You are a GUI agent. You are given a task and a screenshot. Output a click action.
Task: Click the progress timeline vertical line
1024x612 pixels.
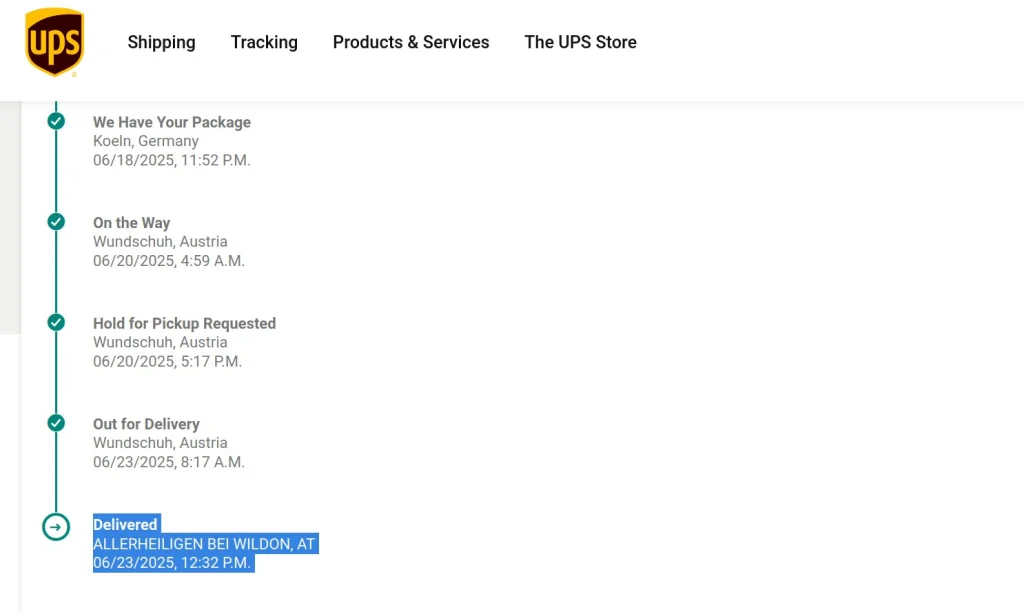[x=56, y=272]
